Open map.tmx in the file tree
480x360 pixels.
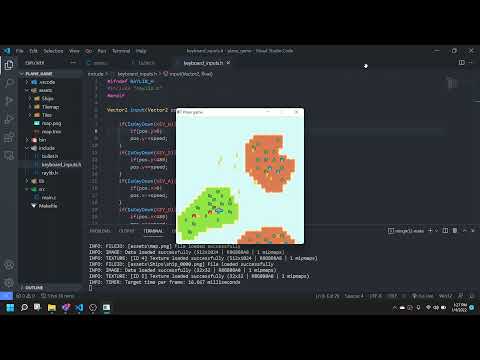[50, 132]
